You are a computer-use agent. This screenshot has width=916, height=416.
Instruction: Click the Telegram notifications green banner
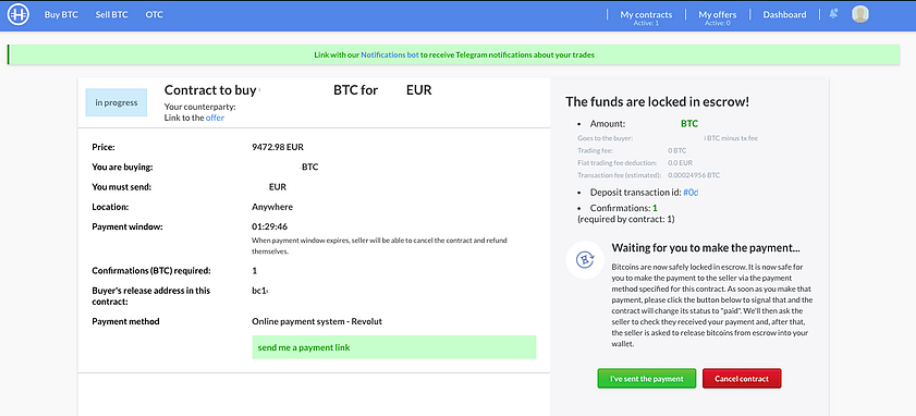click(454, 55)
